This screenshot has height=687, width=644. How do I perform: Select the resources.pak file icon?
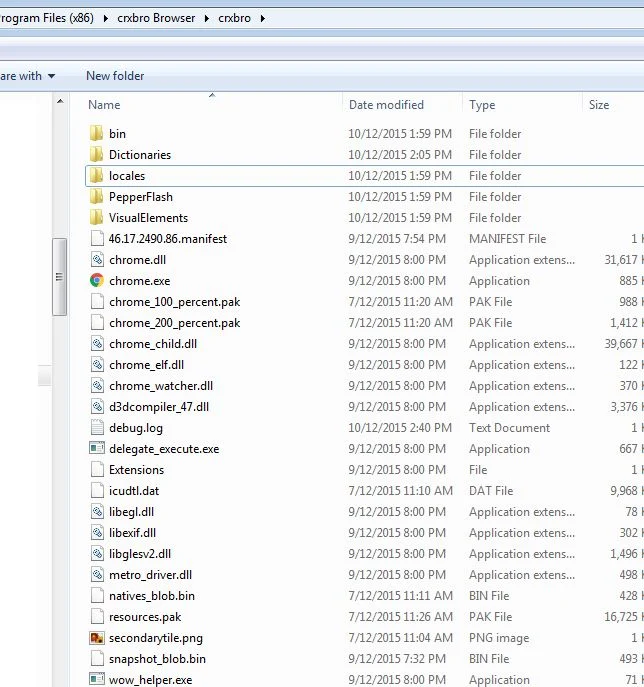97,617
